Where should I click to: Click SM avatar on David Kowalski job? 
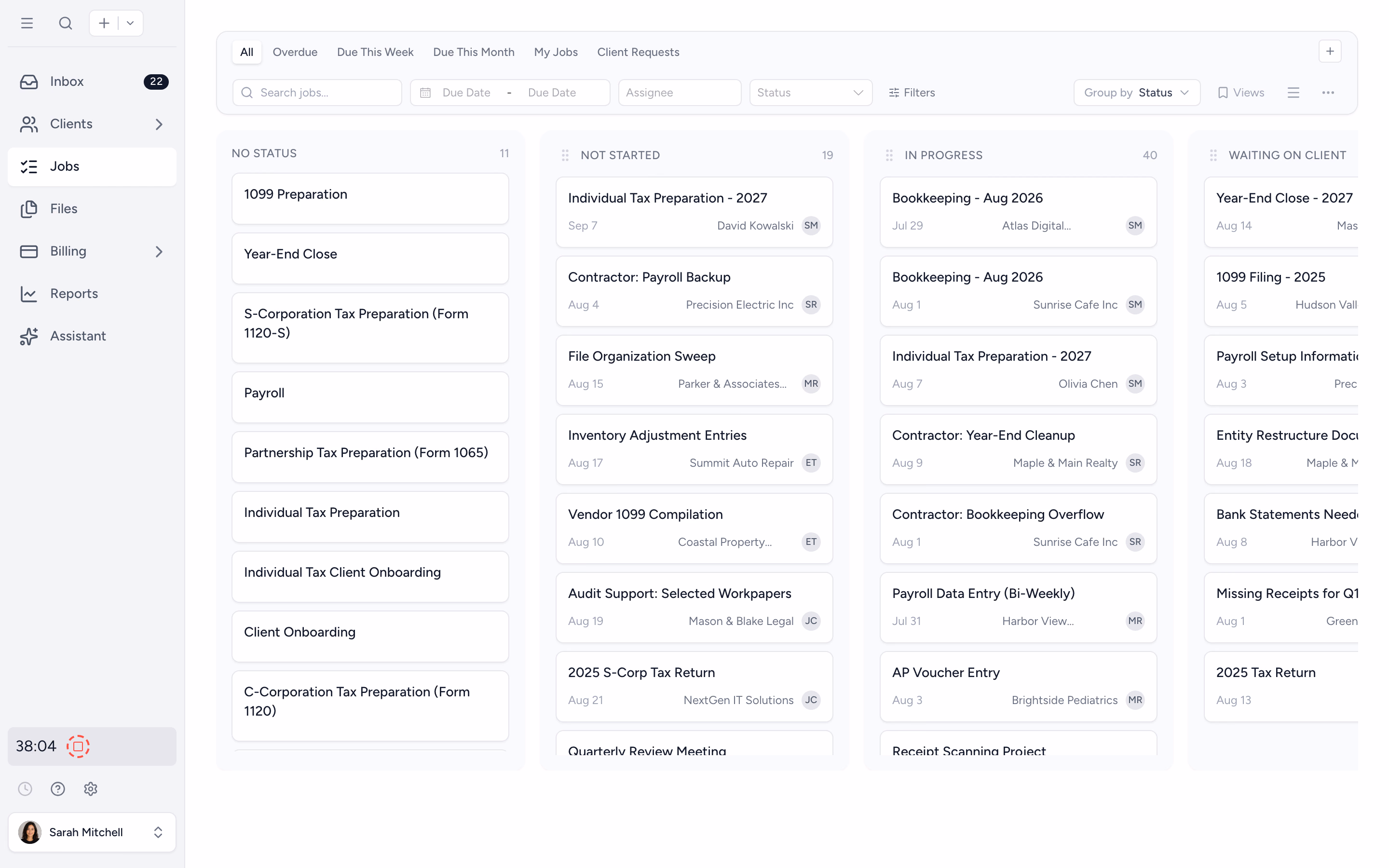click(811, 226)
